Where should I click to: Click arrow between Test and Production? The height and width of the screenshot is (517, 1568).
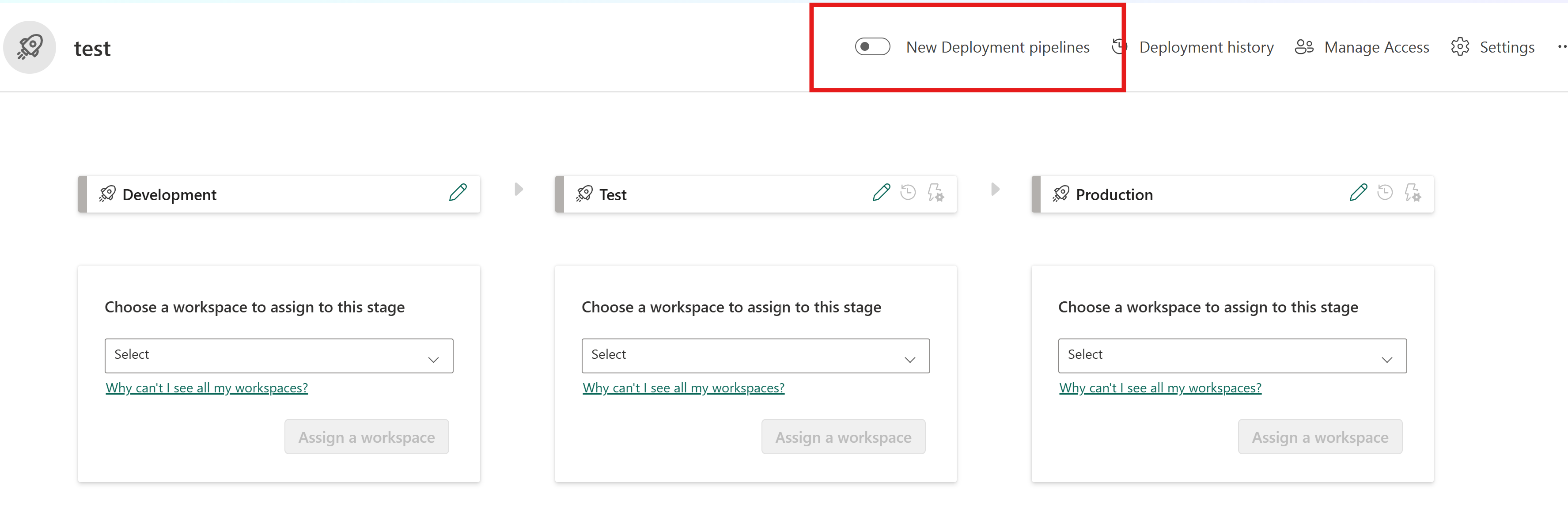(x=995, y=189)
